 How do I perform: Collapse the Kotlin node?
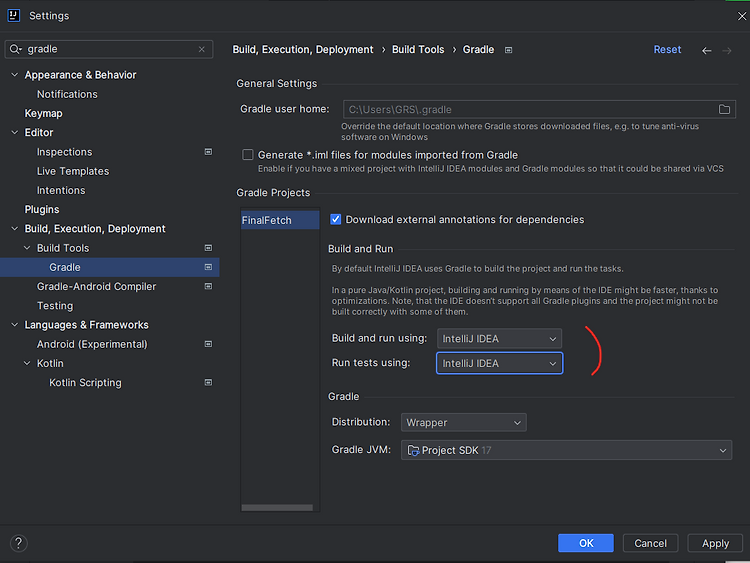coord(27,363)
